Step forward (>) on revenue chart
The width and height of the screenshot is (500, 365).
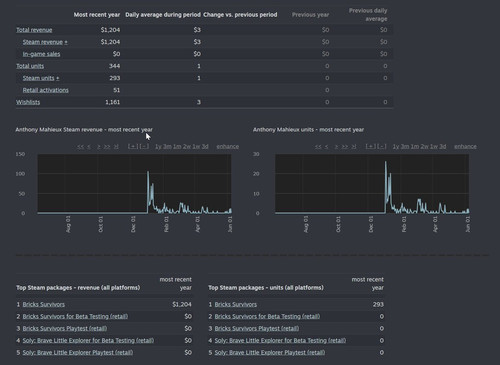click(x=98, y=147)
